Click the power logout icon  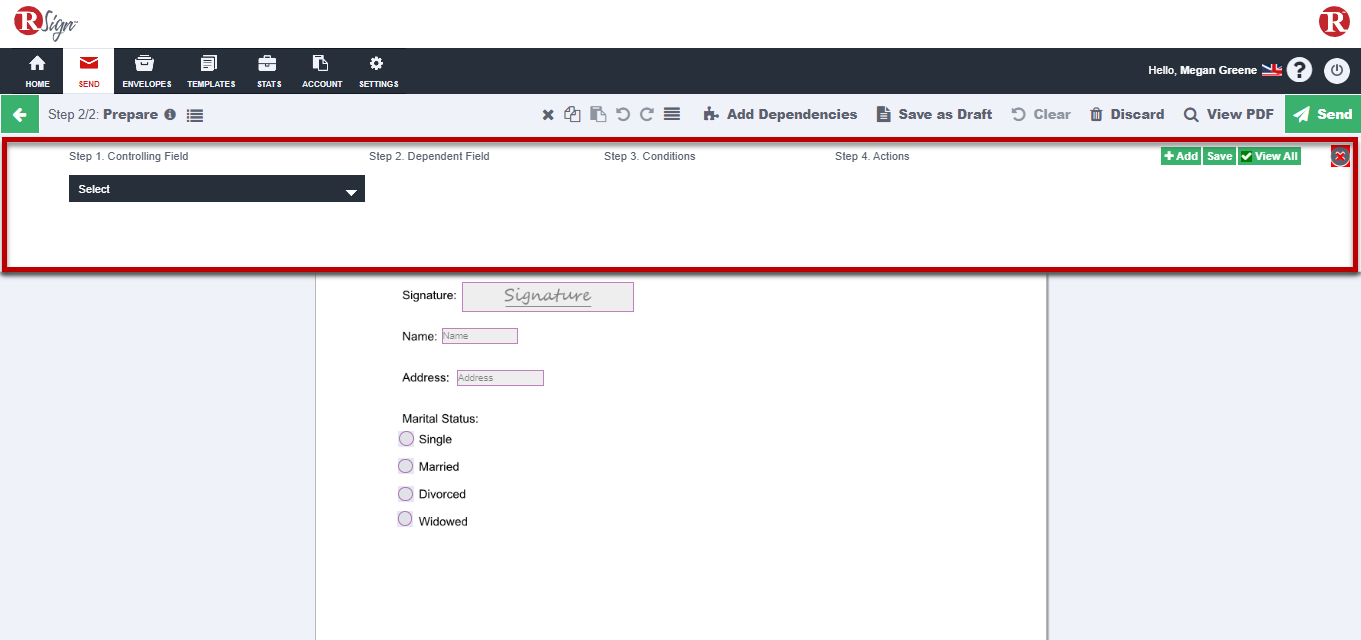point(1337,70)
